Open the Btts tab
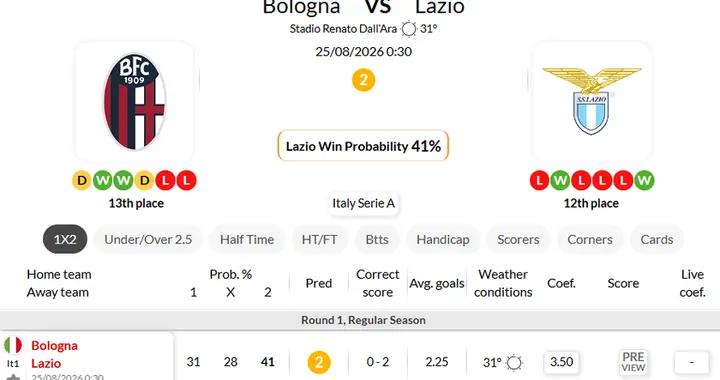The image size is (720, 380). (377, 239)
